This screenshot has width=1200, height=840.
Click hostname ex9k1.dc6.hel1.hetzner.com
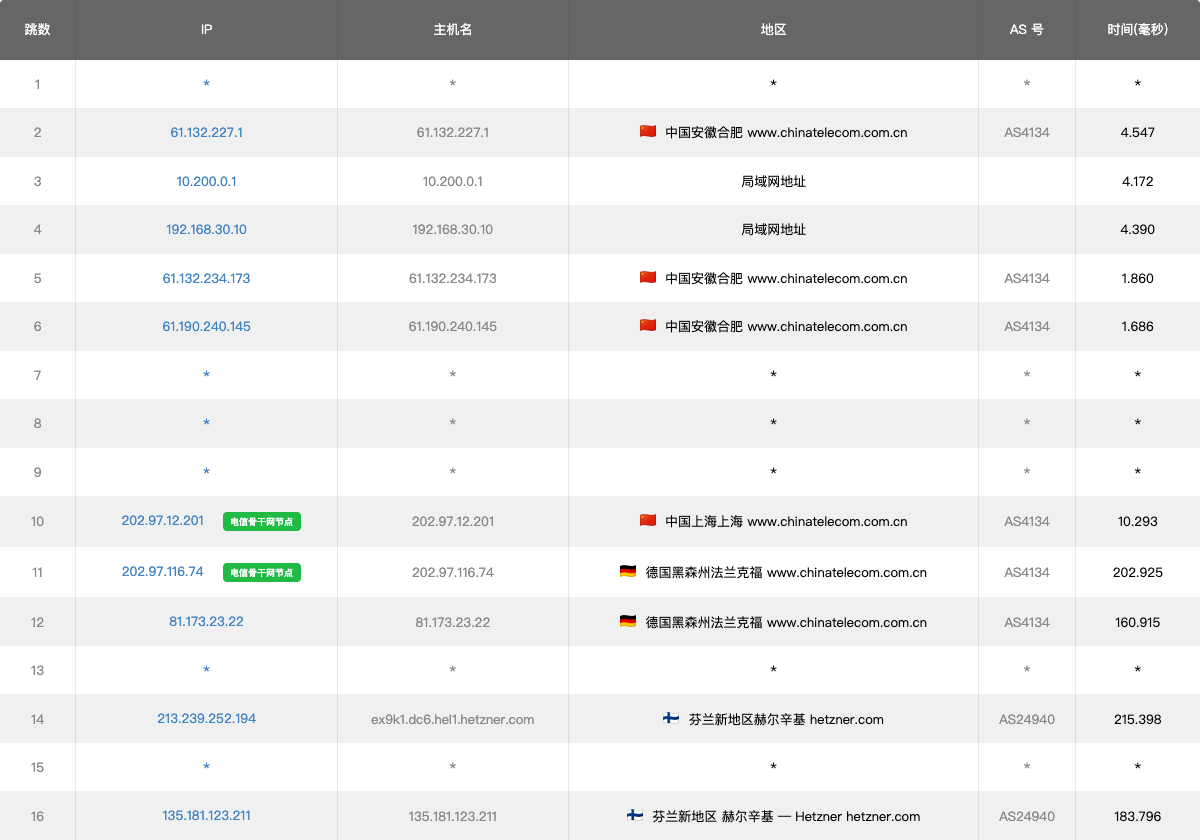coord(452,719)
